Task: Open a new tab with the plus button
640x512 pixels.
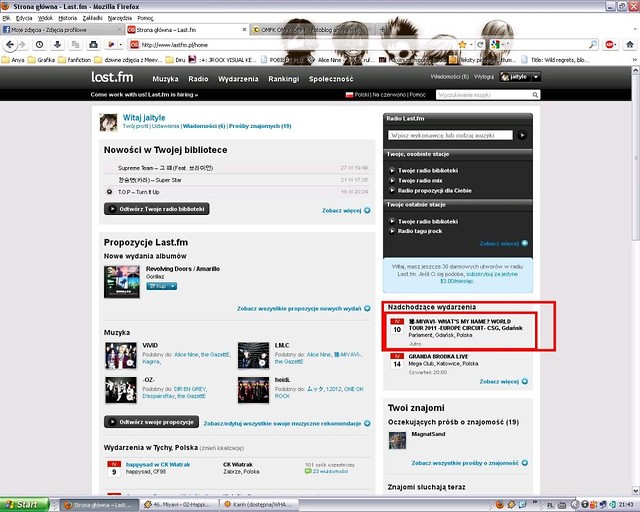Action: [382, 30]
